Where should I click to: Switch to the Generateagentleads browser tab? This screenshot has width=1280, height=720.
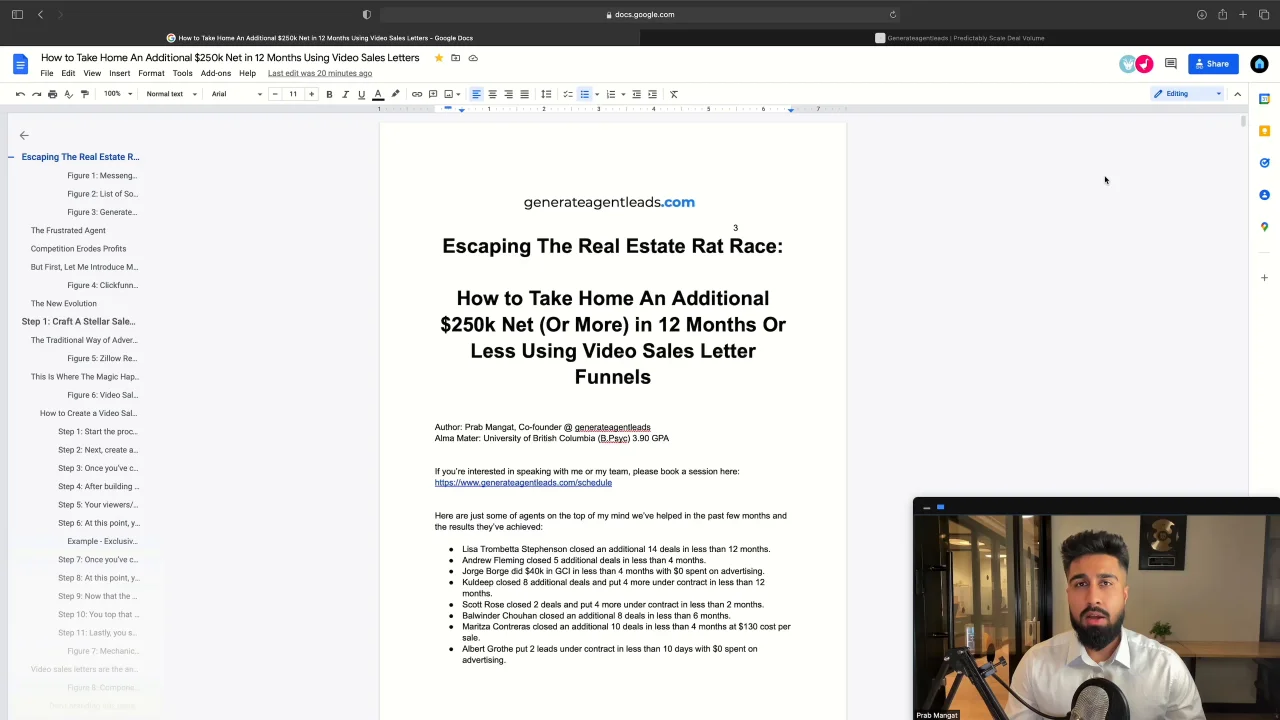click(x=959, y=38)
